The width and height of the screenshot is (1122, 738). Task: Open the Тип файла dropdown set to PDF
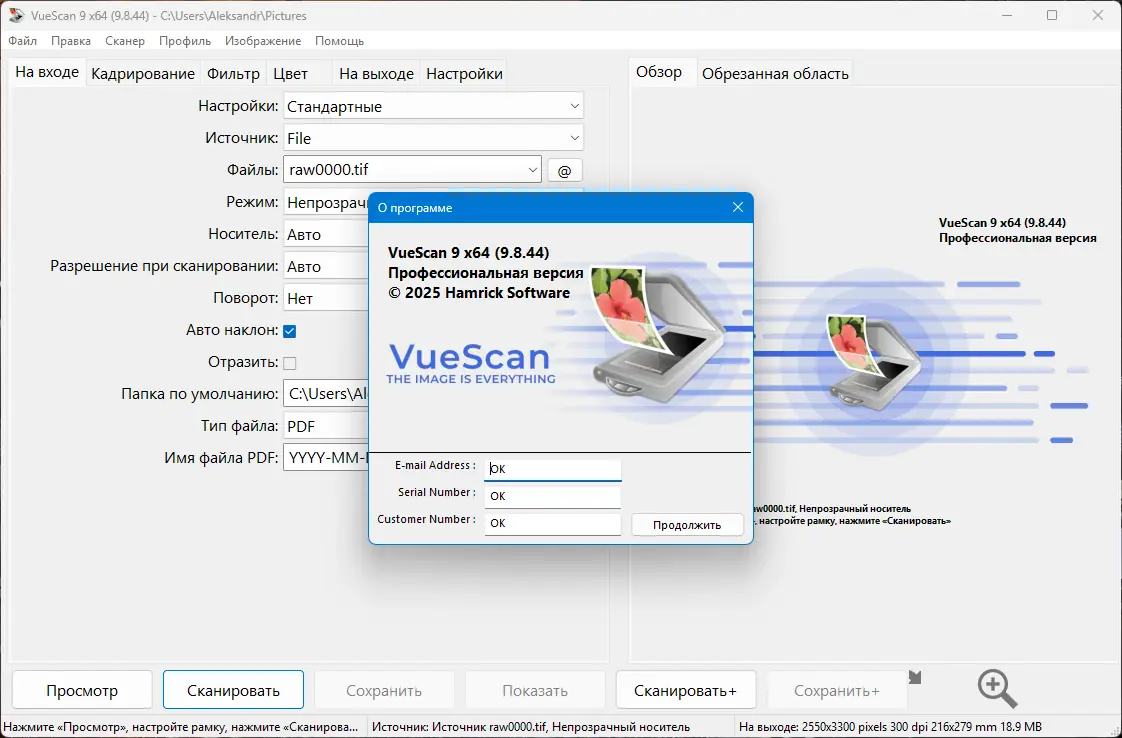tap(326, 426)
